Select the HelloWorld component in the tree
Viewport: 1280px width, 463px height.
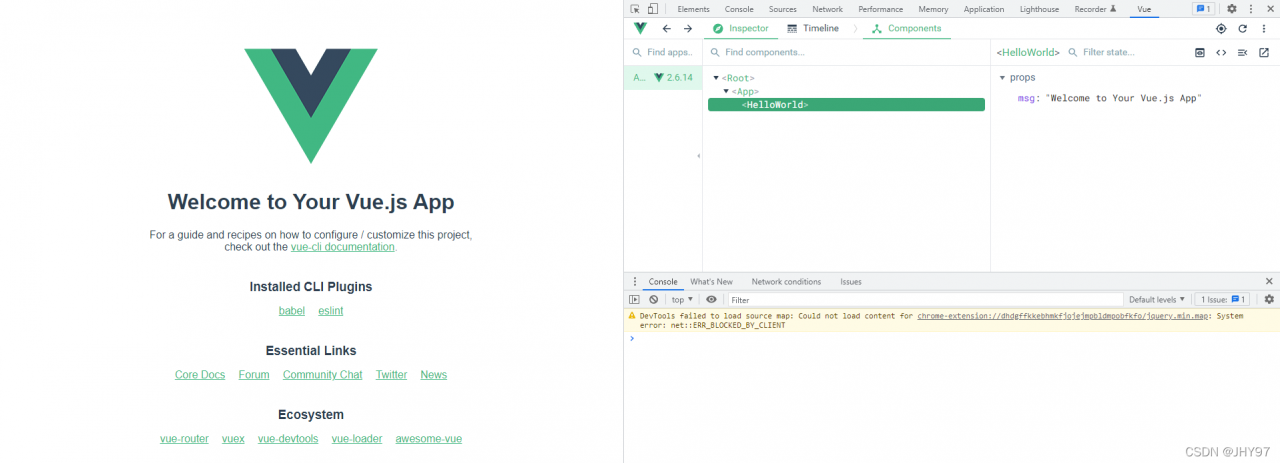coord(846,104)
